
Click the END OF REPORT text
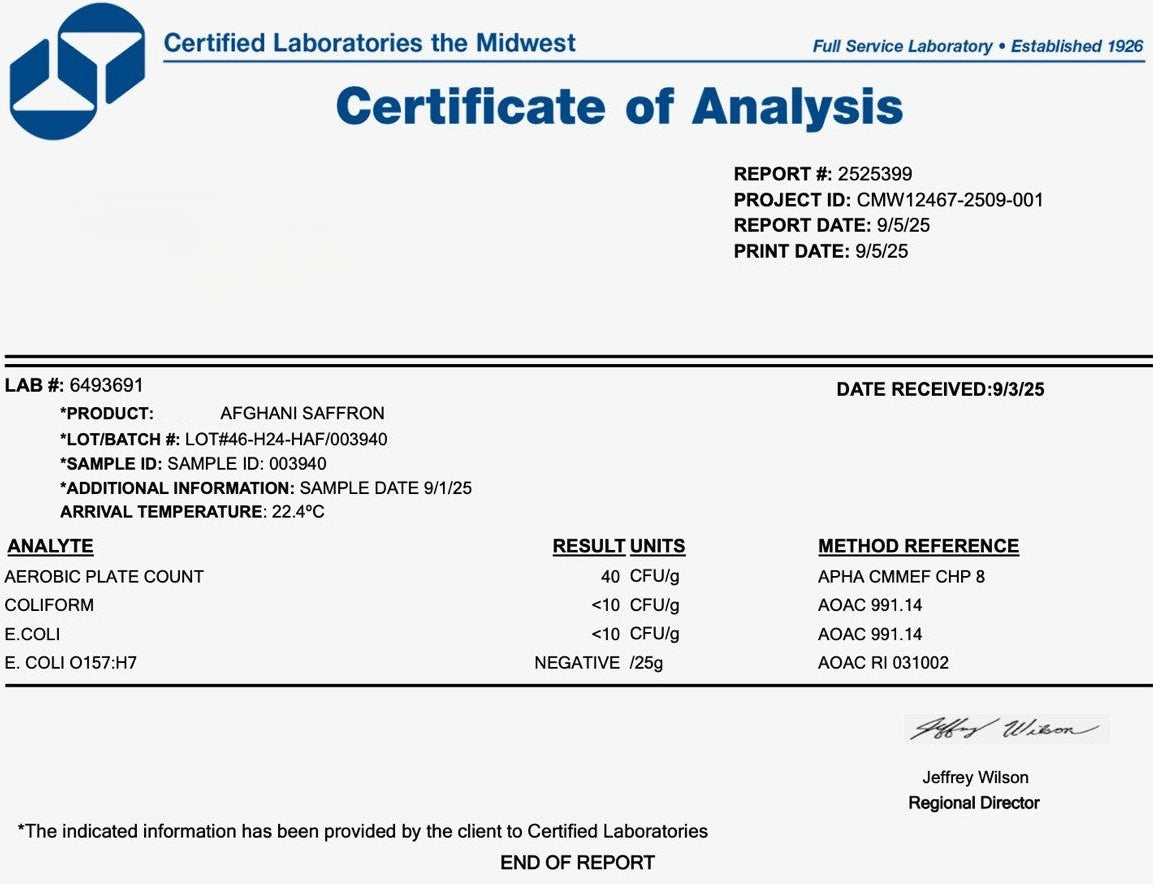coord(577,863)
